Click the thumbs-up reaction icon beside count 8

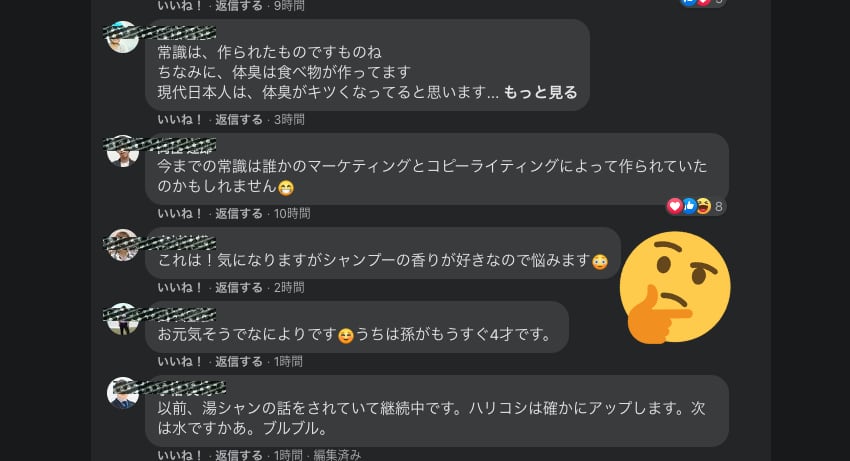(689, 206)
